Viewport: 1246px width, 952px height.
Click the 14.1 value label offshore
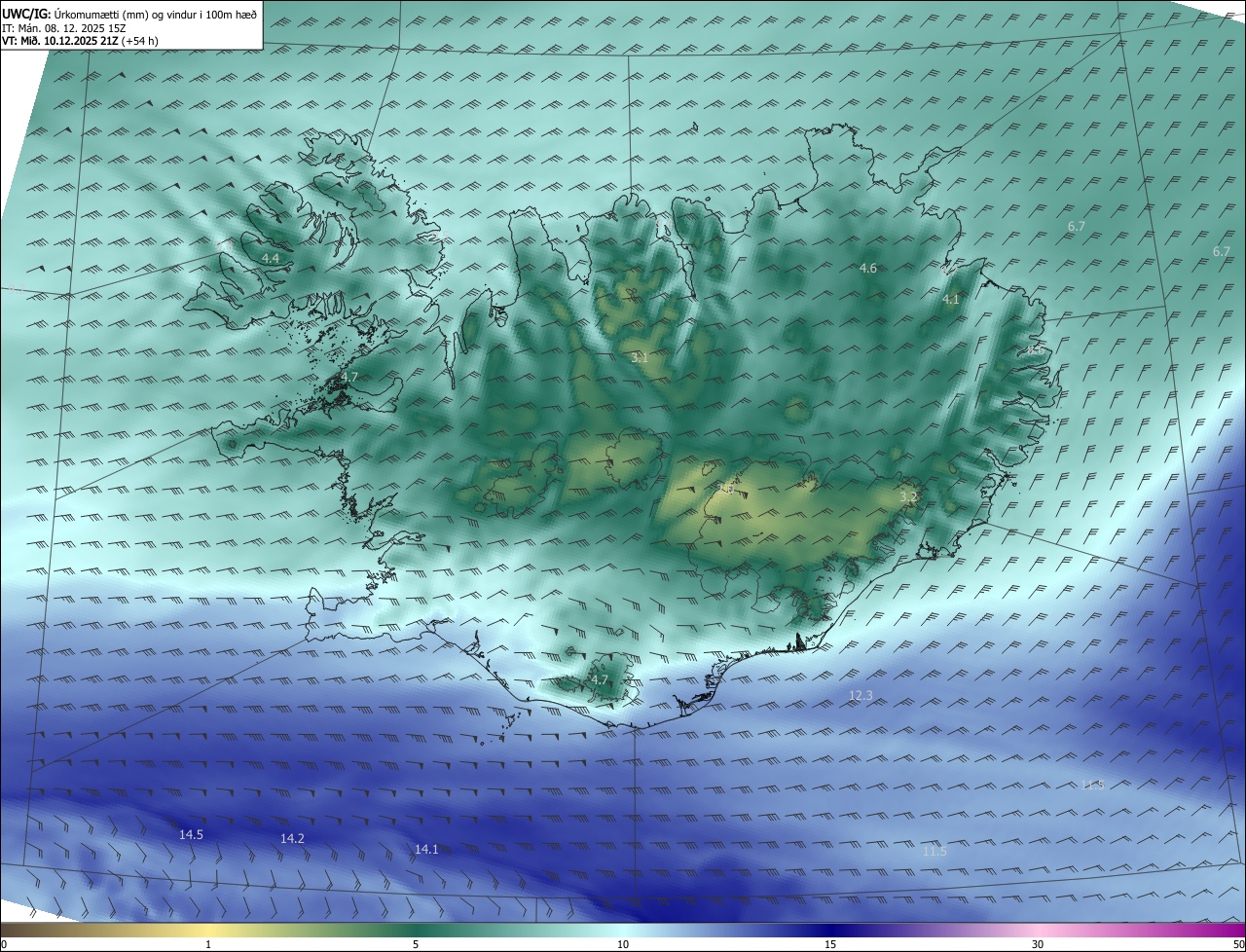point(426,849)
